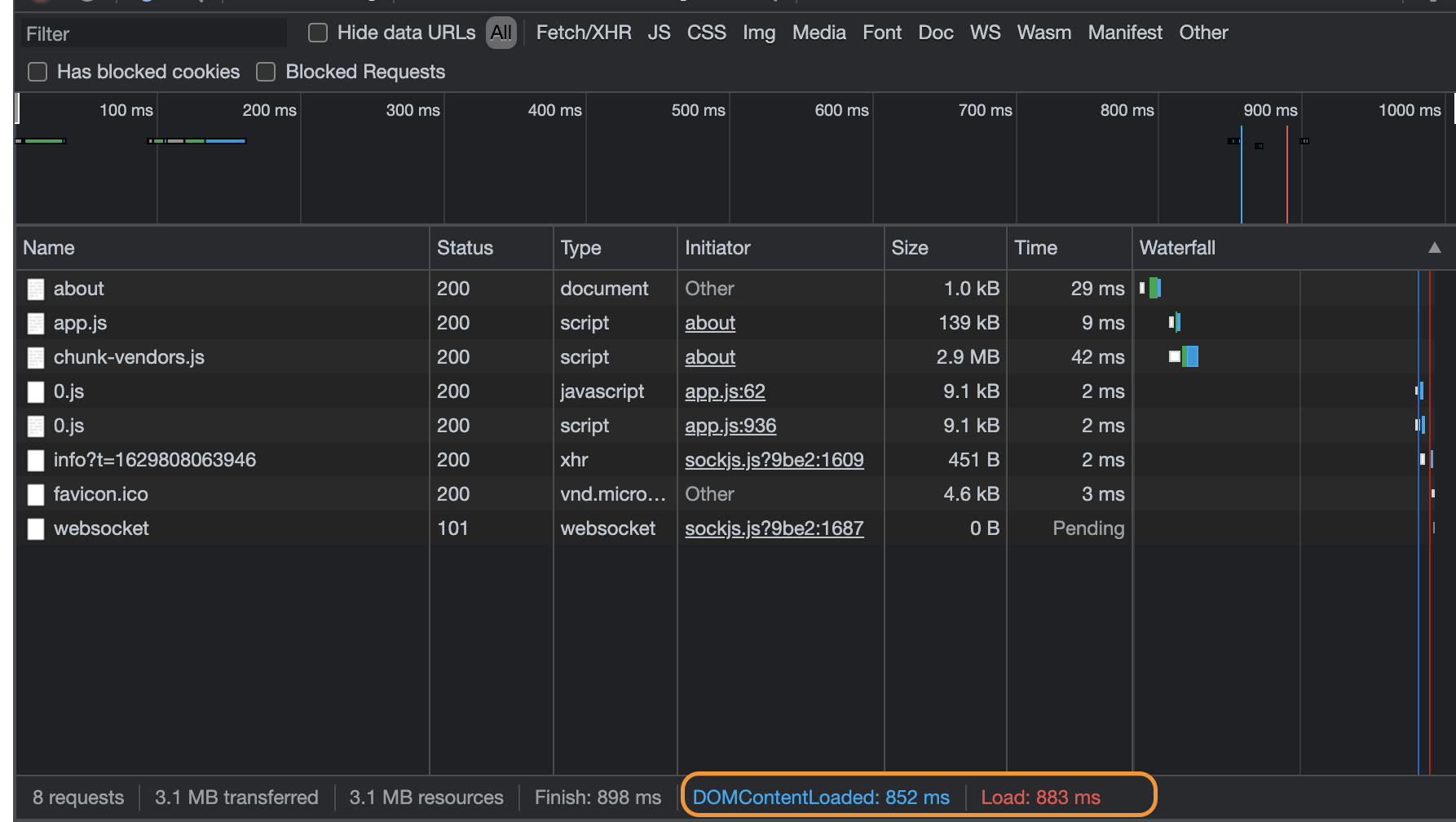Click the Waterfall sort arrow
Image resolution: width=1456 pixels, height=822 pixels.
tap(1435, 248)
